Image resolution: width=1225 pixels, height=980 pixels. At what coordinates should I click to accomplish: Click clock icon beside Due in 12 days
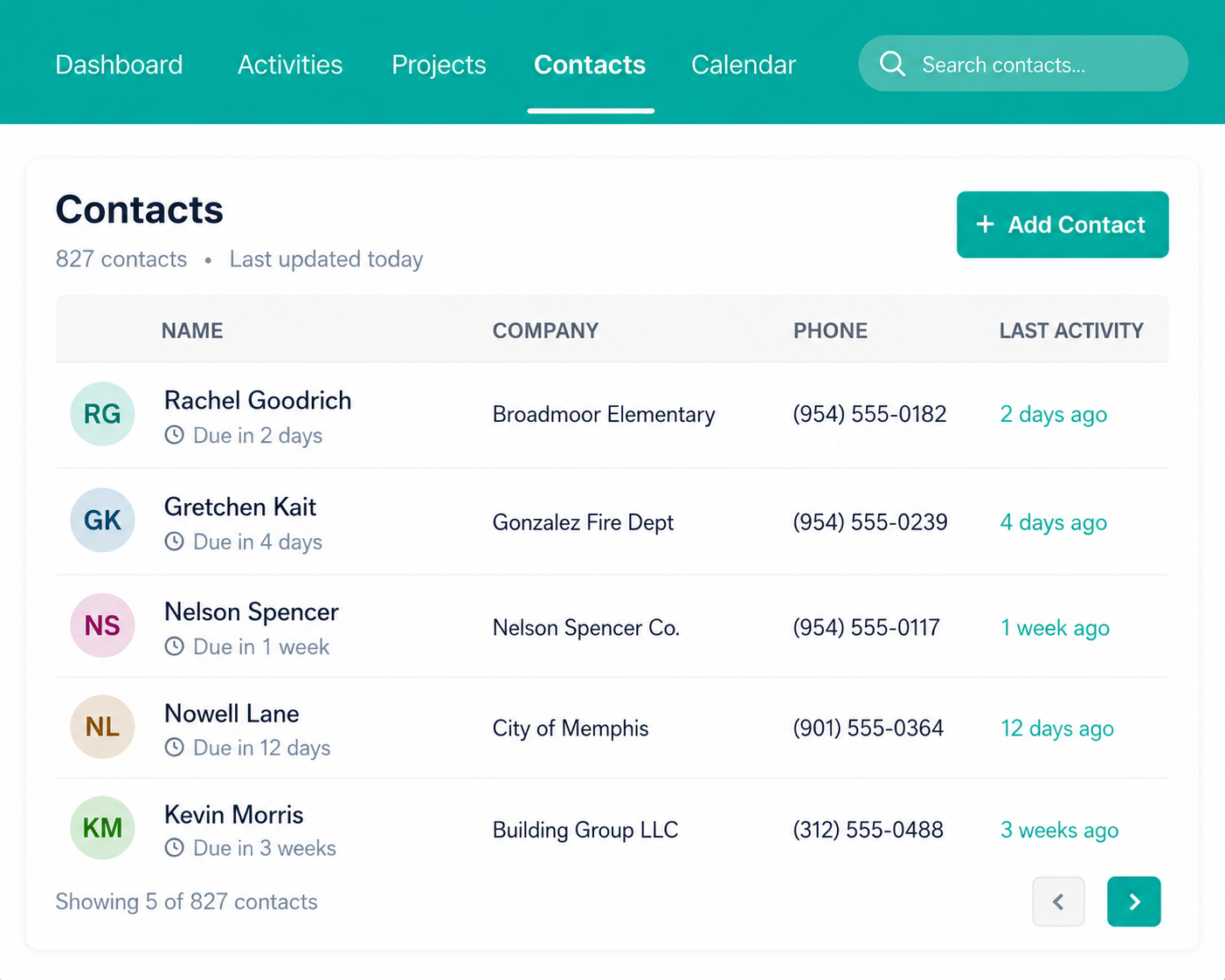(175, 748)
